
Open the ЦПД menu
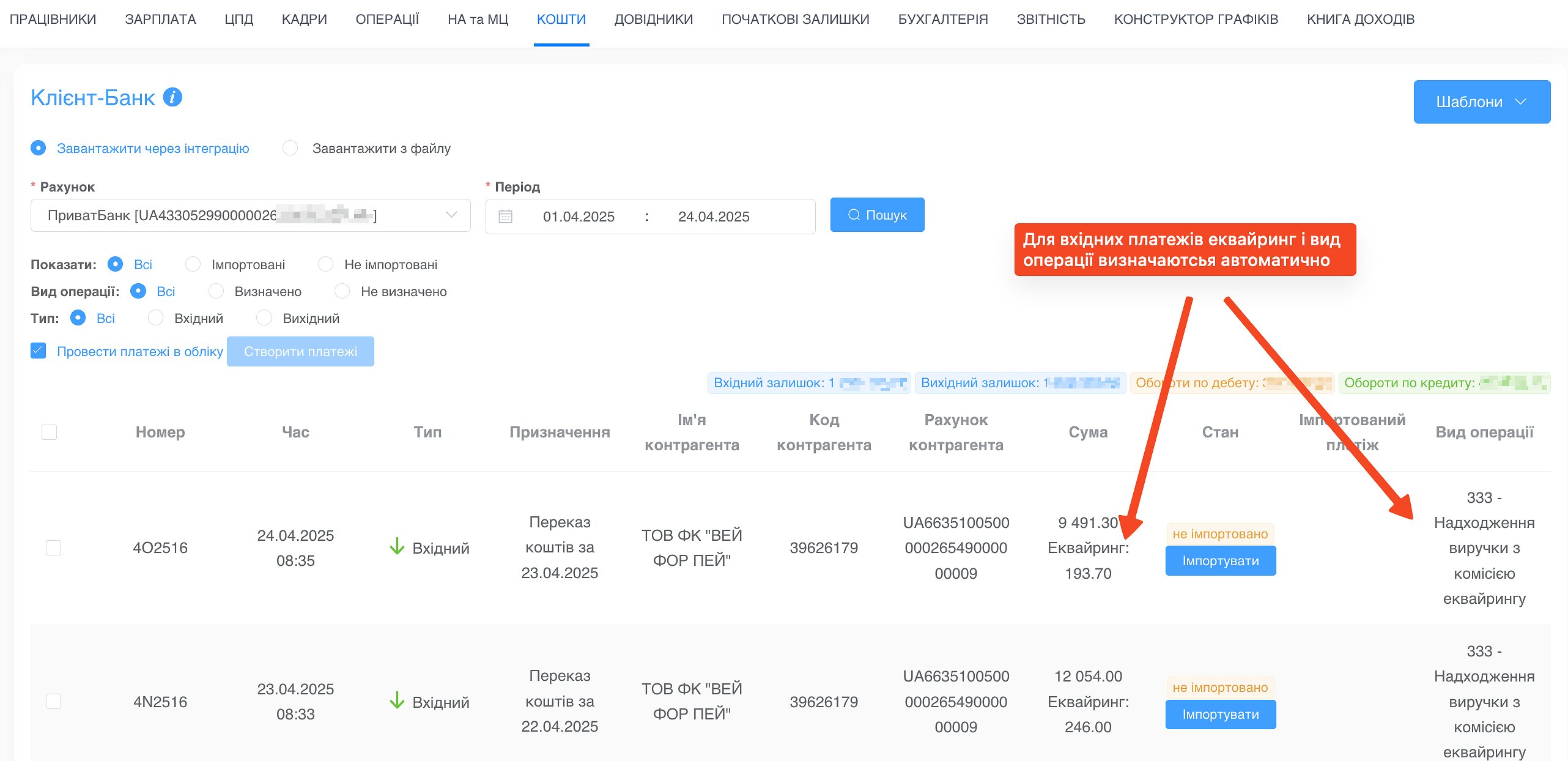coord(239,19)
